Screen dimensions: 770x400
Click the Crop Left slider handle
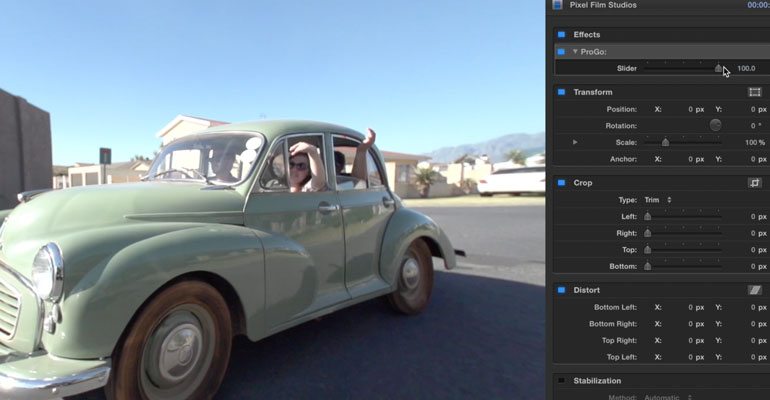(648, 216)
